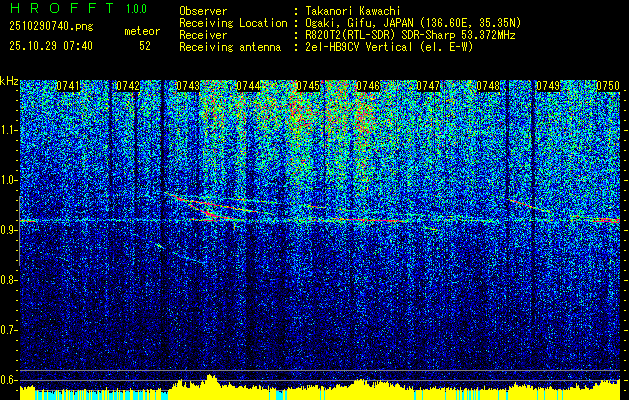Click the 1.1 frequency axis label

[x=9, y=130]
